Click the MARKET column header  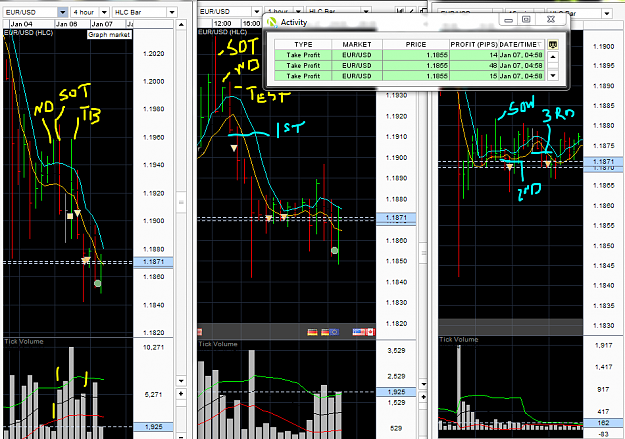[x=357, y=44]
